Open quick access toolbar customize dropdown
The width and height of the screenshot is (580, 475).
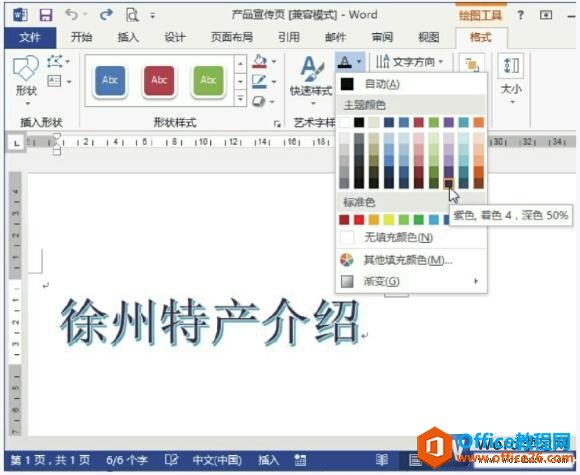(152, 16)
